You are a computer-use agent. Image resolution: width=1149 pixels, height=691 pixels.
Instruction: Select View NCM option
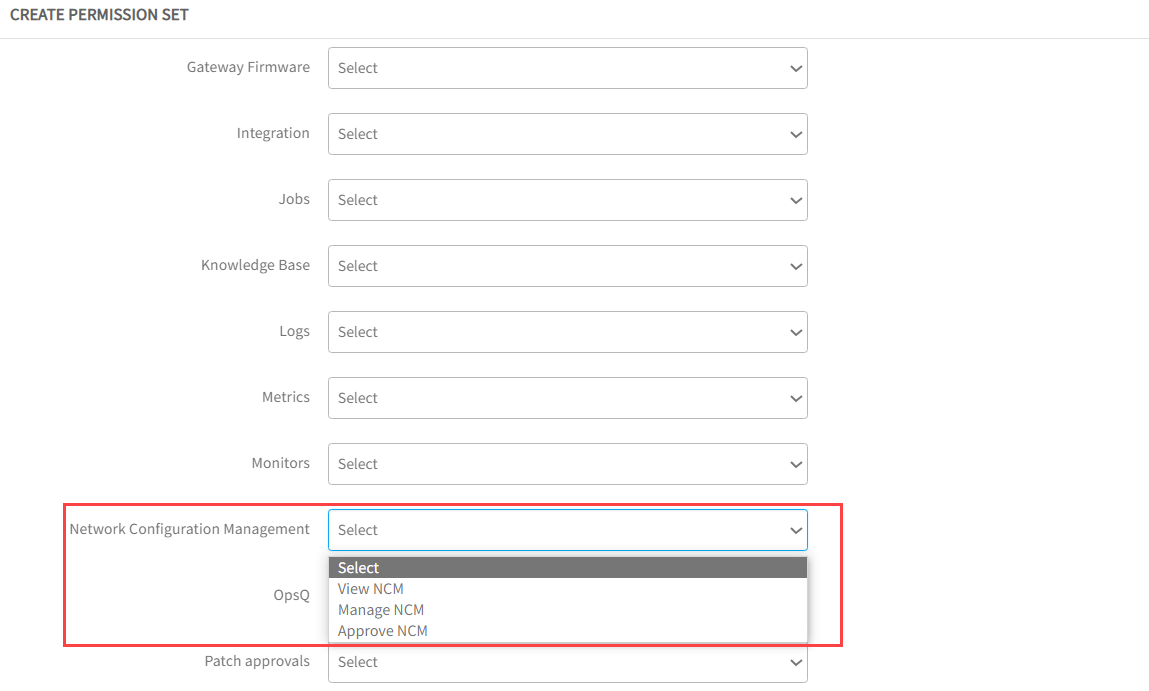point(568,588)
